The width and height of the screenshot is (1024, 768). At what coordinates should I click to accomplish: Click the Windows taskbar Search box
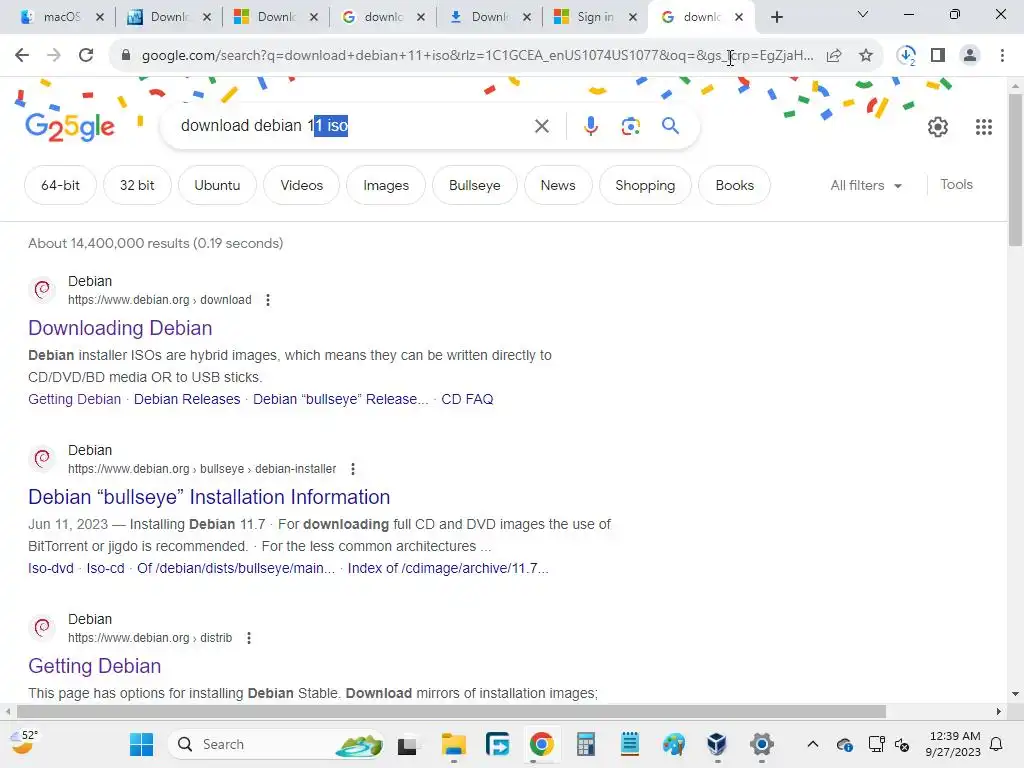[278, 744]
